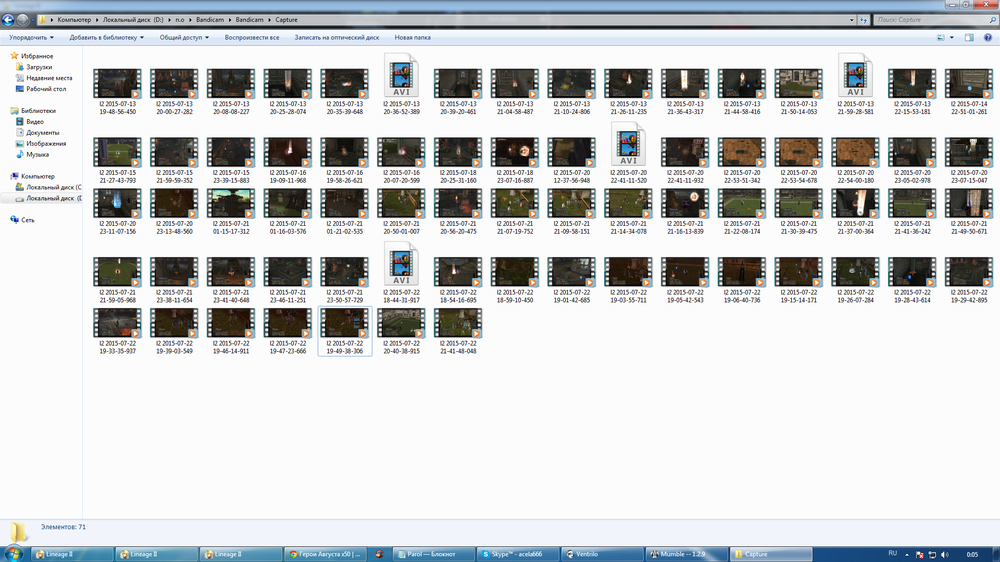Create a folder with Новая папка
The width and height of the screenshot is (1000, 562).
(x=412, y=37)
